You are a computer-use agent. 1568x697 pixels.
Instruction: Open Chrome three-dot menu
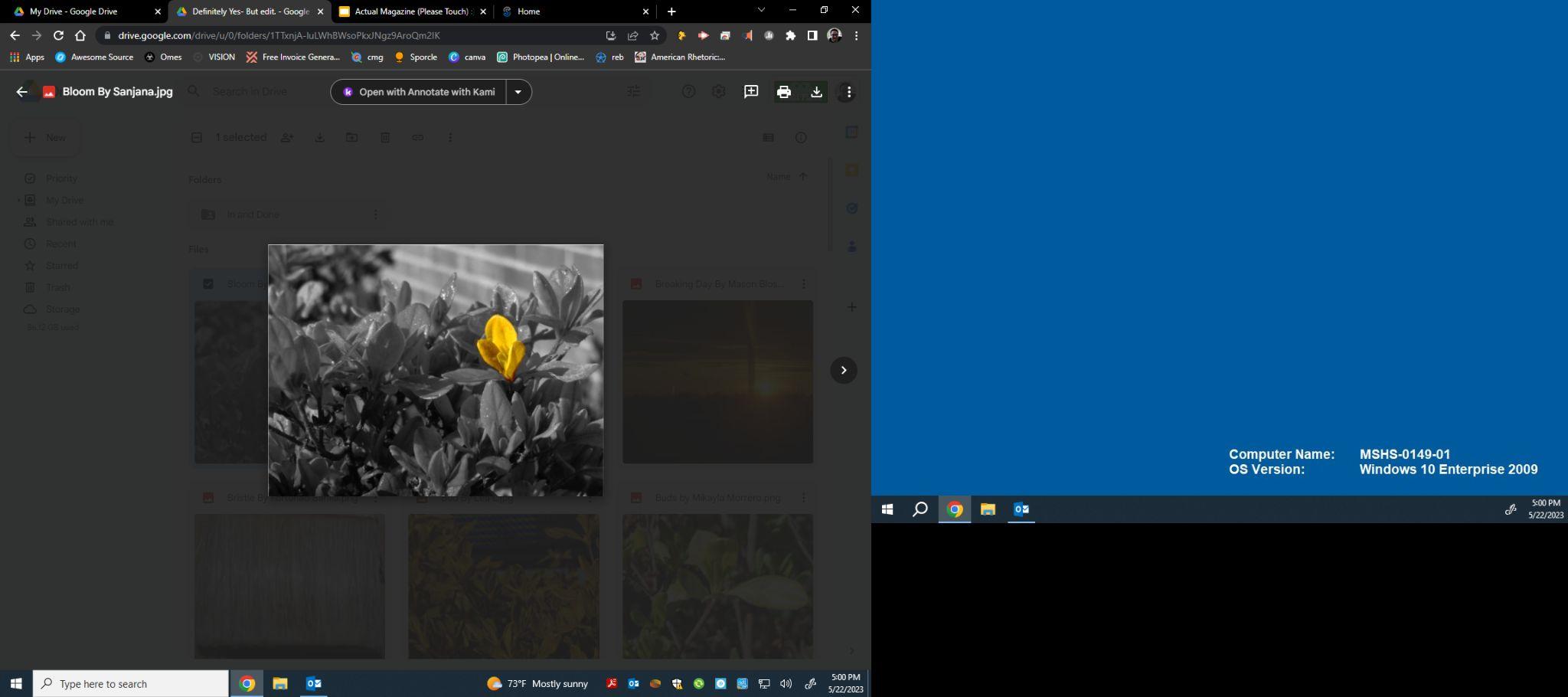tap(857, 35)
